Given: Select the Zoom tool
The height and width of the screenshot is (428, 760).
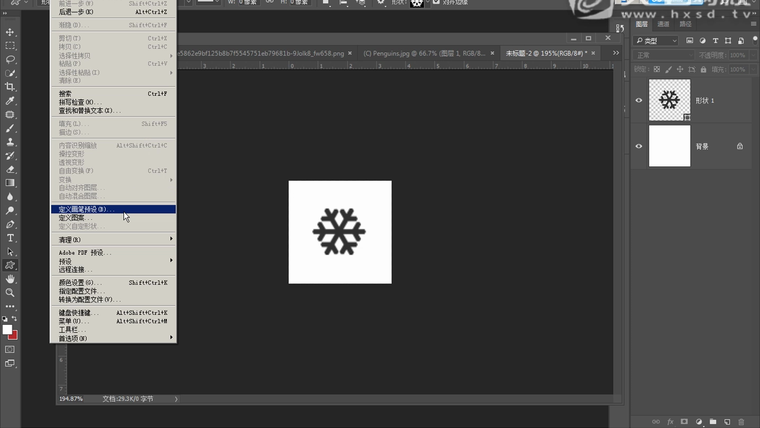Looking at the screenshot, I should [10, 293].
